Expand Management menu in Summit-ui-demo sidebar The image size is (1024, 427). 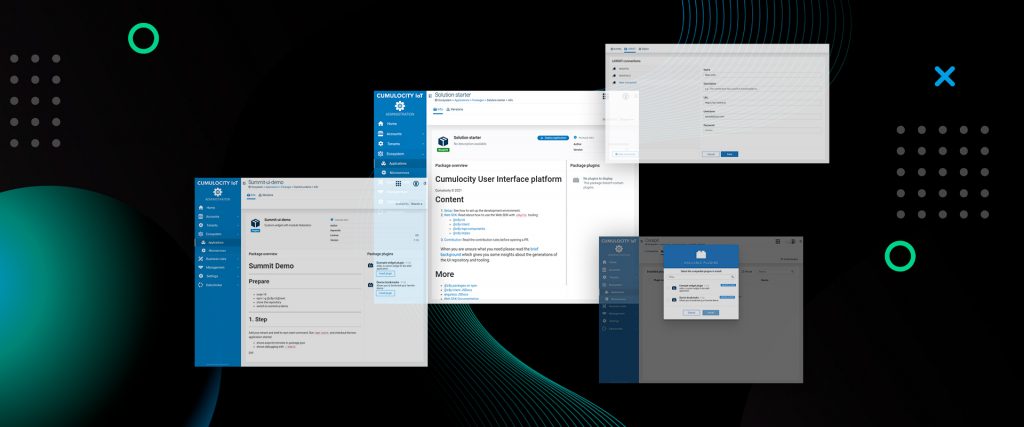237,268
